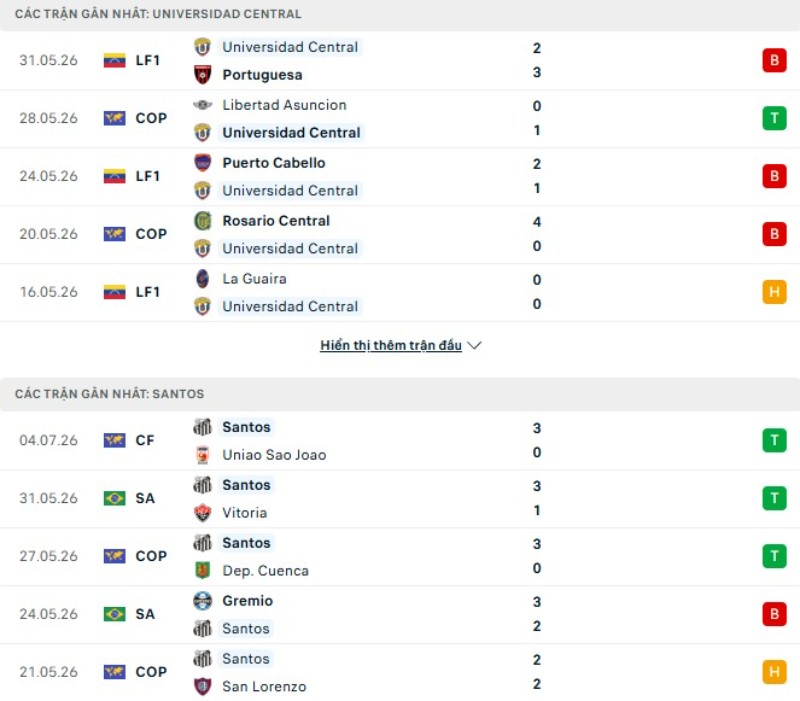Click the Vitoria club crest icon

pyautogui.click(x=203, y=512)
